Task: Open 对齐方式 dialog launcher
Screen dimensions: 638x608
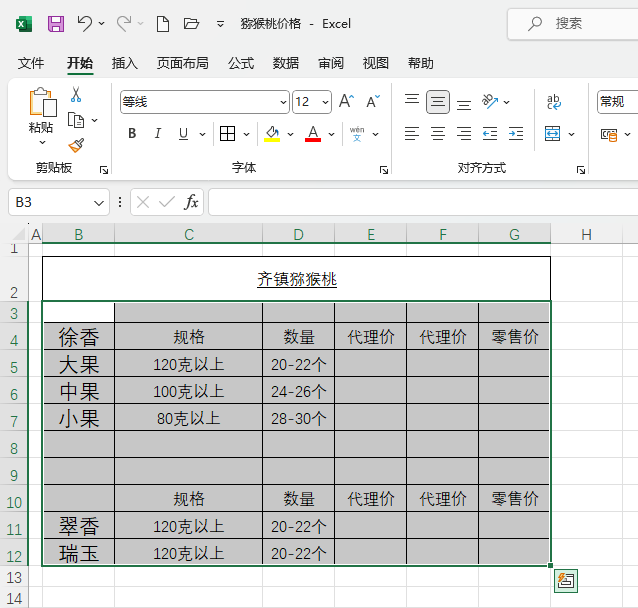Action: point(581,170)
